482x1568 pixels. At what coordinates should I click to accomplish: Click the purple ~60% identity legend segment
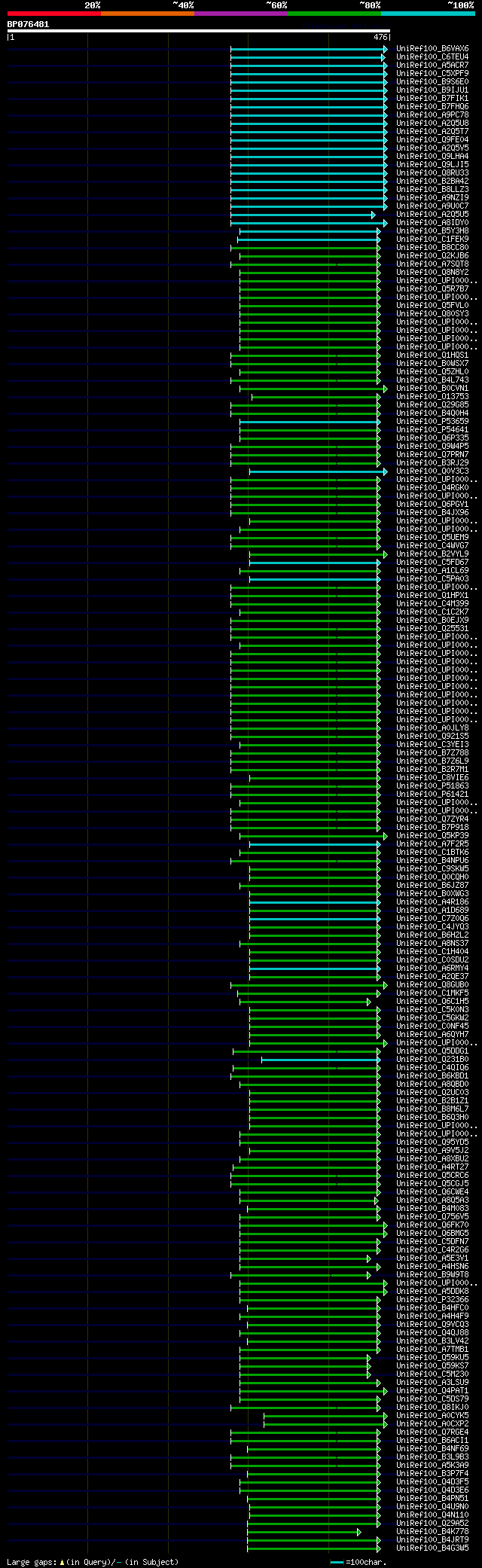(x=241, y=14)
